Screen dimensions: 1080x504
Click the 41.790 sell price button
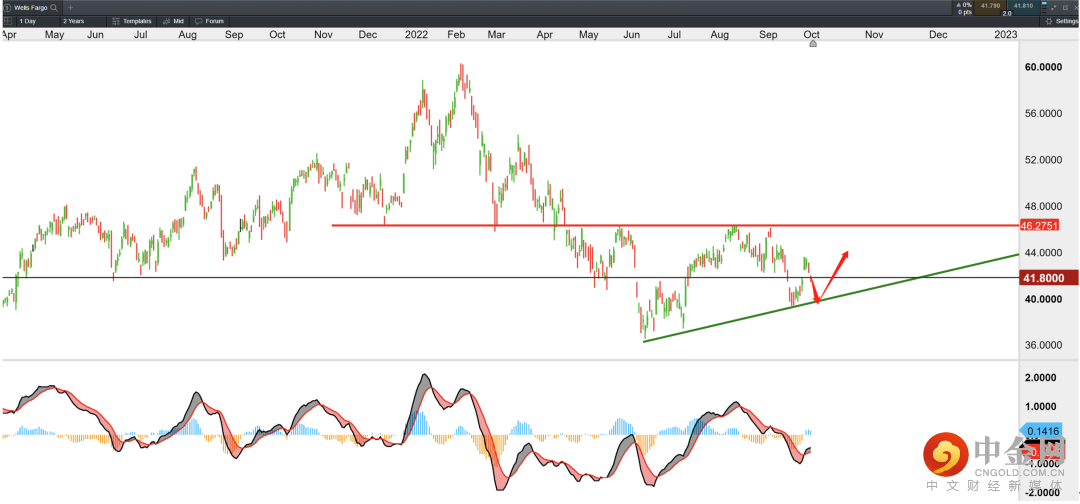tap(990, 8)
